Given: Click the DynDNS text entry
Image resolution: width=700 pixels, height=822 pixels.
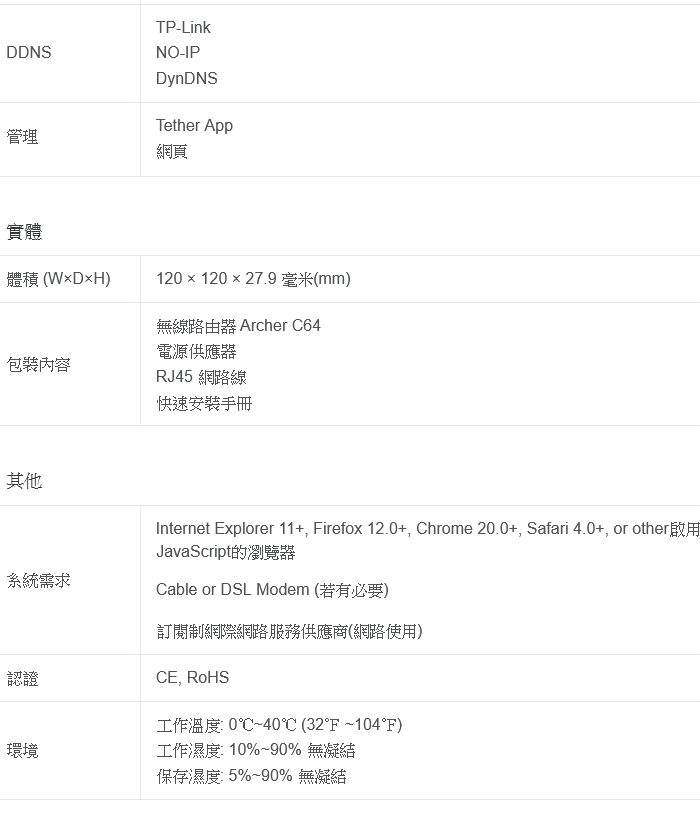Looking at the screenshot, I should [x=186, y=78].
